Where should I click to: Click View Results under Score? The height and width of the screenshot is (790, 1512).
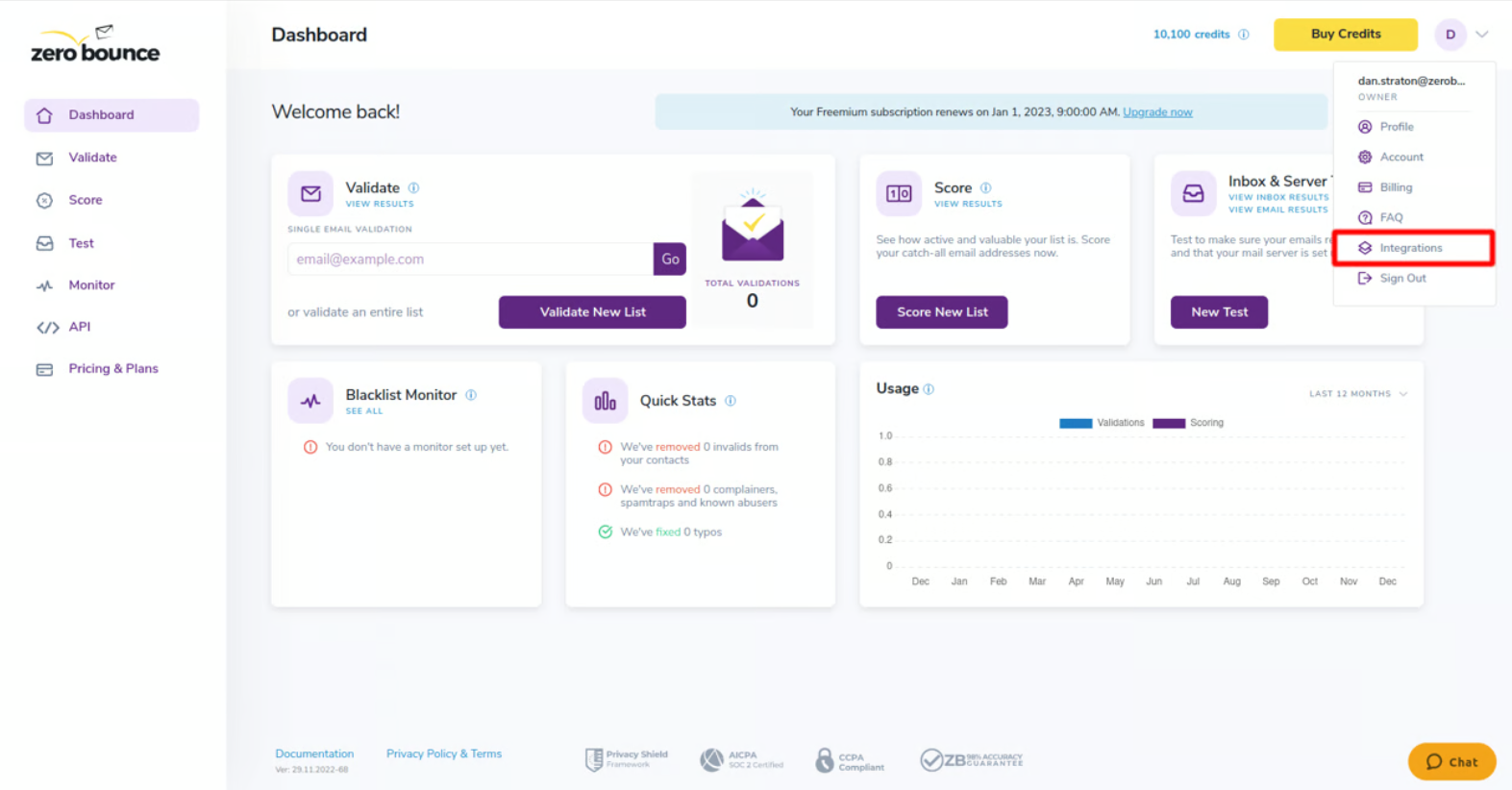click(x=968, y=204)
